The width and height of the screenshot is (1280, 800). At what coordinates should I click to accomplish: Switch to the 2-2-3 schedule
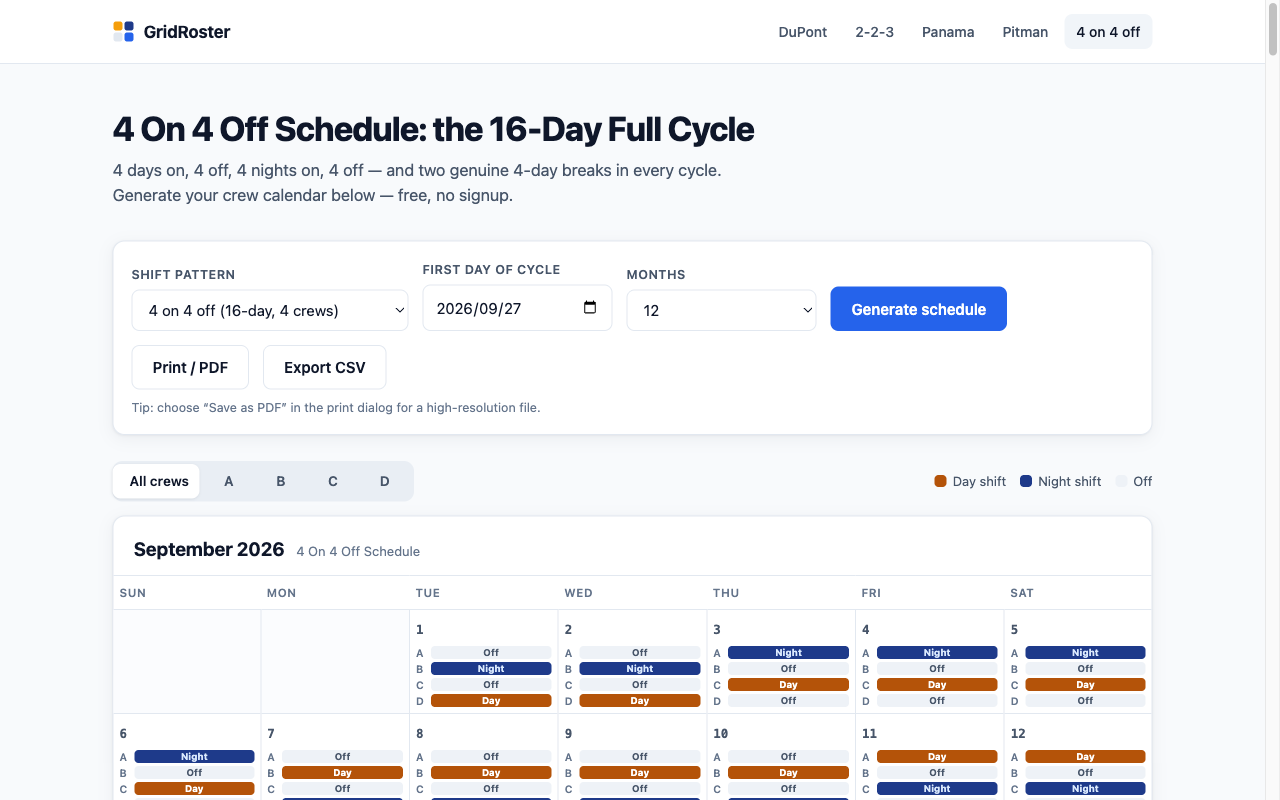coord(875,32)
